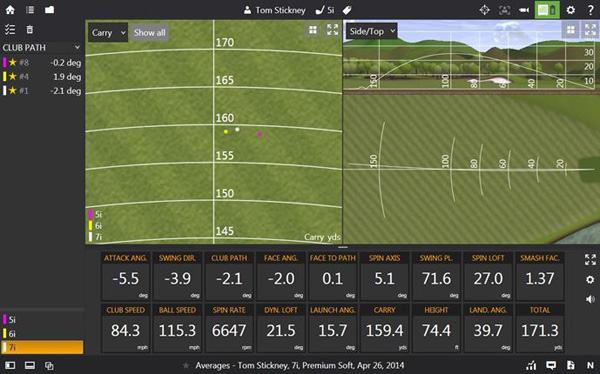The width and height of the screenshot is (600, 374).
Task: Click the overlapping windows layout icon
Action: coord(49,366)
